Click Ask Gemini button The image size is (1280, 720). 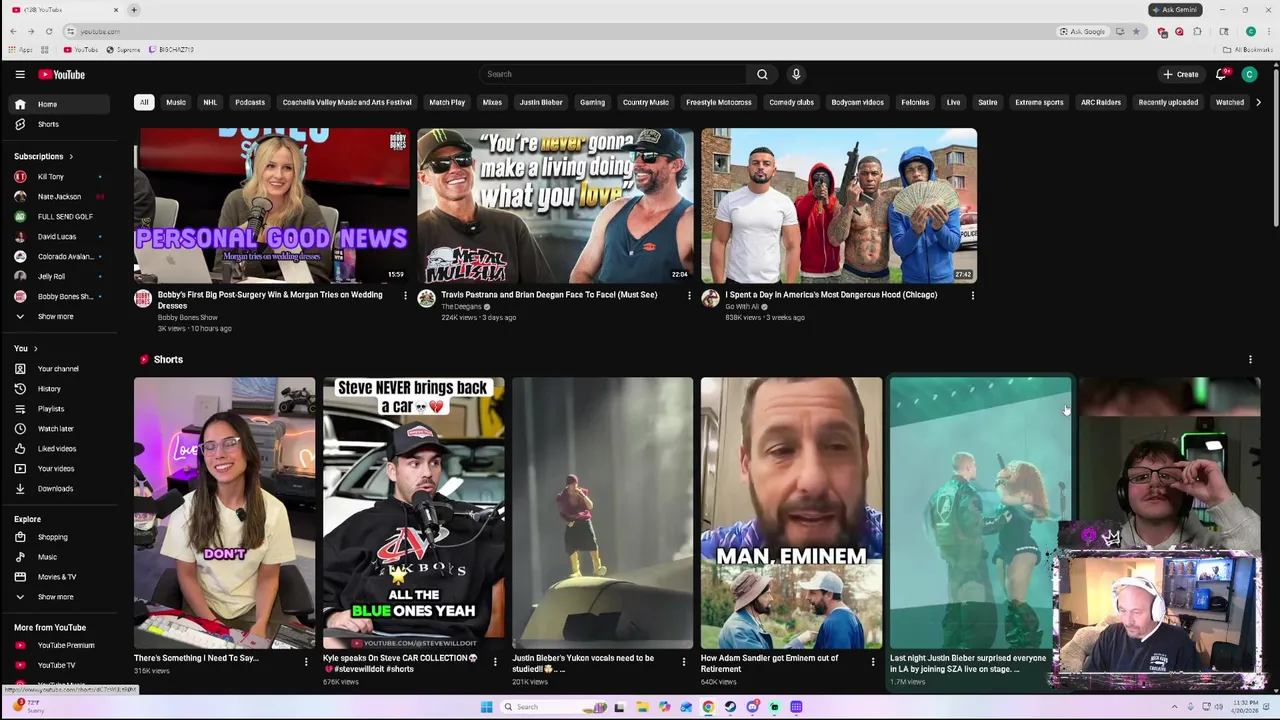[1175, 10]
